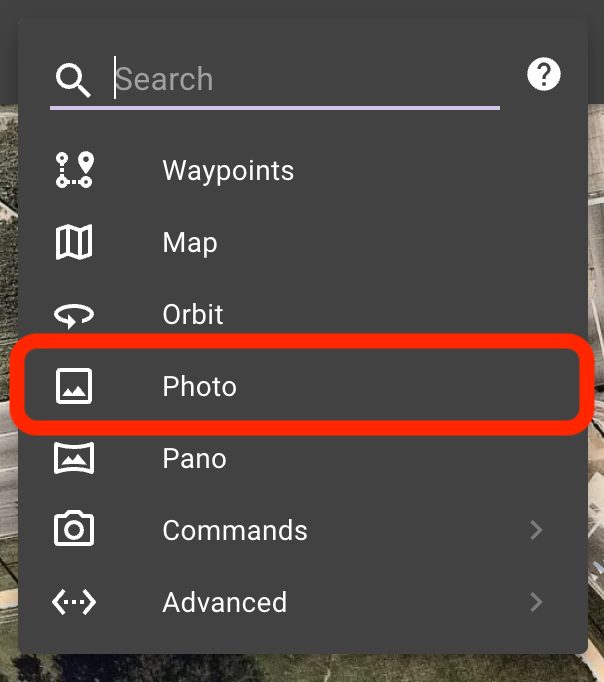The height and width of the screenshot is (682, 604).
Task: Choose the Map menu entry
Action: [302, 242]
